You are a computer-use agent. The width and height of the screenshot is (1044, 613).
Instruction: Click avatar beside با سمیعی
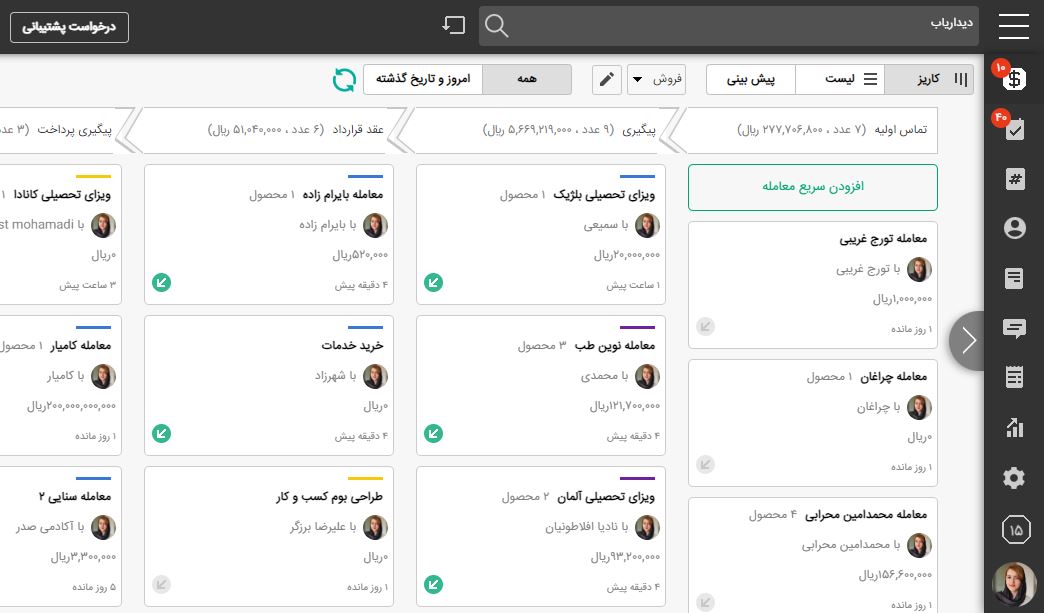(x=647, y=226)
